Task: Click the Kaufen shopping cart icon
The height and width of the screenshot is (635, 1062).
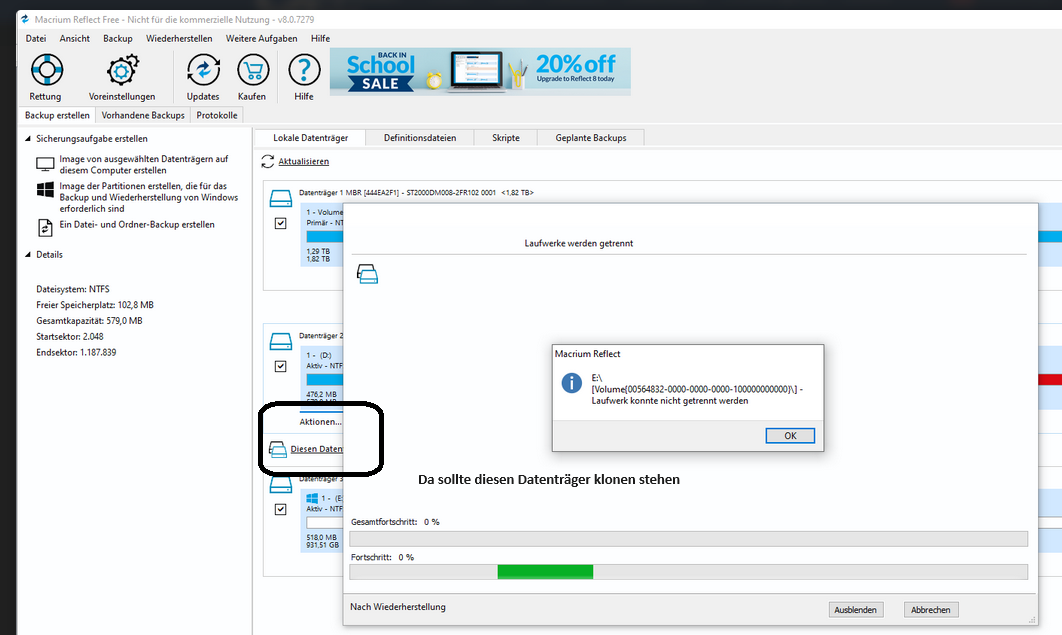Action: point(253,70)
